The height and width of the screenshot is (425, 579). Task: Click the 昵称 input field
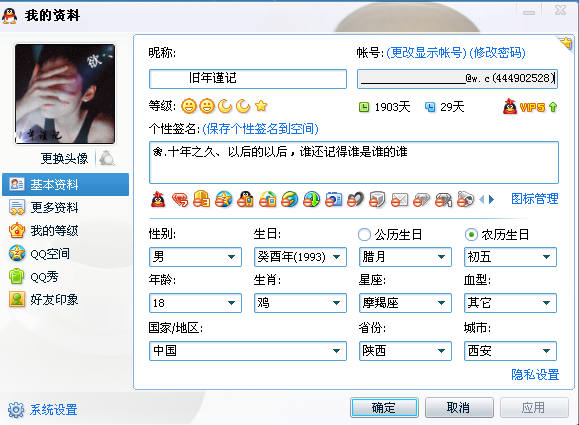point(248,79)
